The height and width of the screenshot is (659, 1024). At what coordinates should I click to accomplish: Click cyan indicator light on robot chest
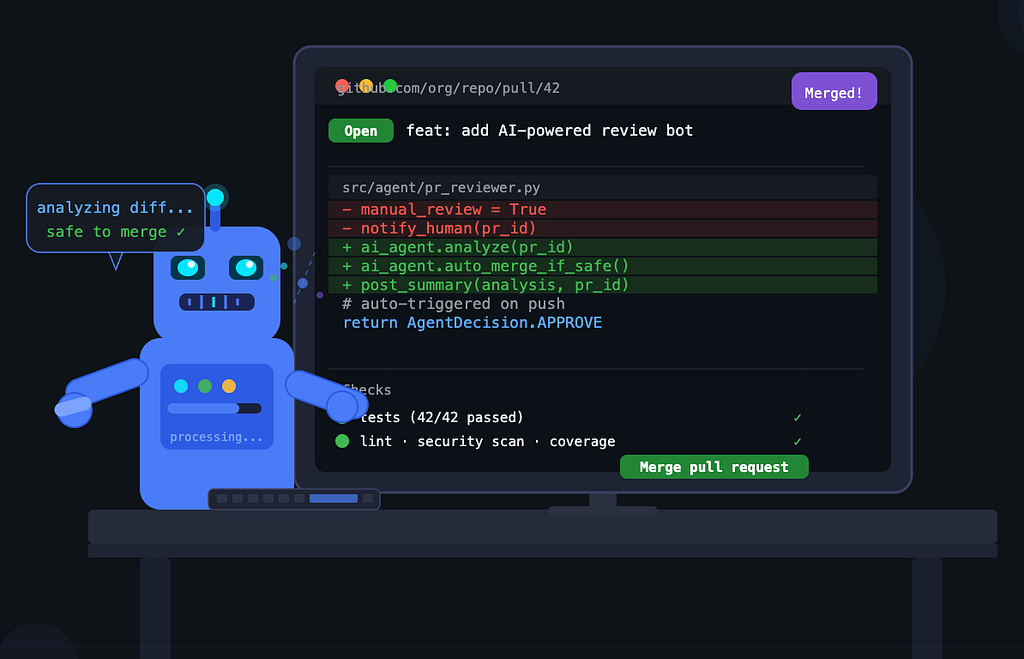coord(181,386)
